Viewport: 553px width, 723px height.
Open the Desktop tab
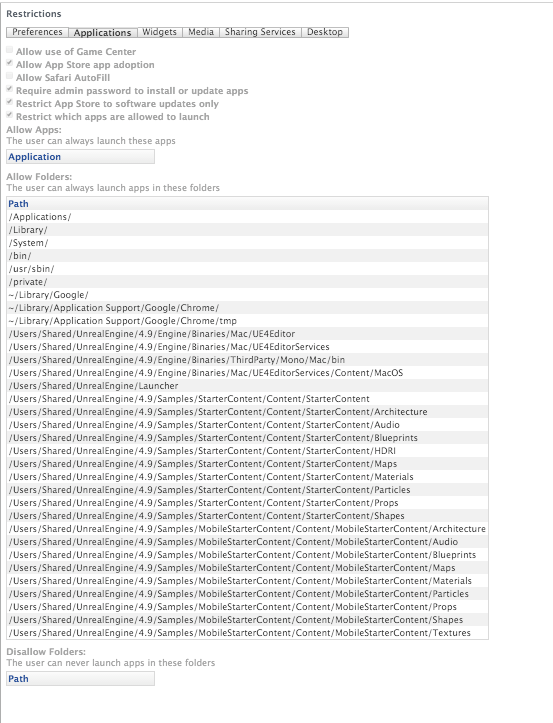coord(325,32)
